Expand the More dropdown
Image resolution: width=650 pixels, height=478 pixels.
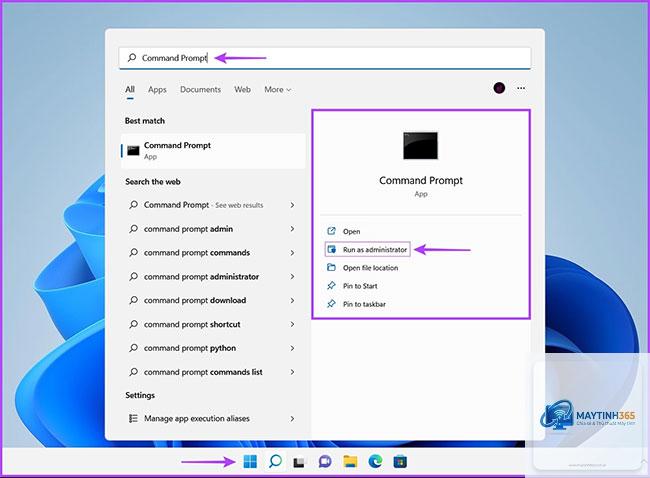tap(278, 89)
